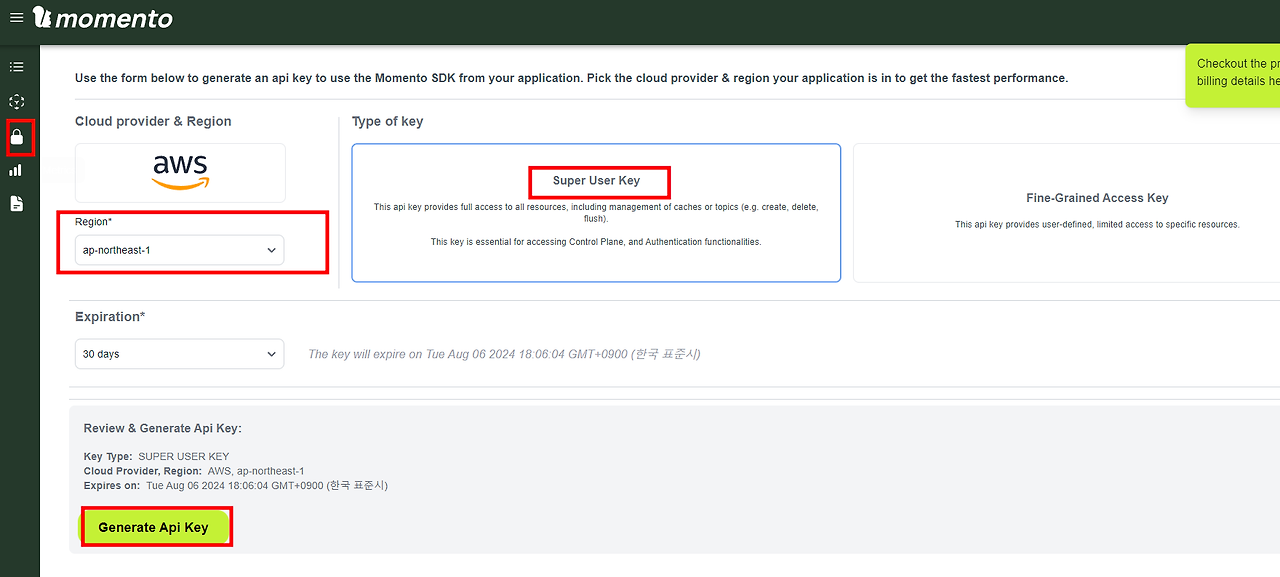Click the Momento logo
Screen dimensions: 1280x577
tap(102, 18)
